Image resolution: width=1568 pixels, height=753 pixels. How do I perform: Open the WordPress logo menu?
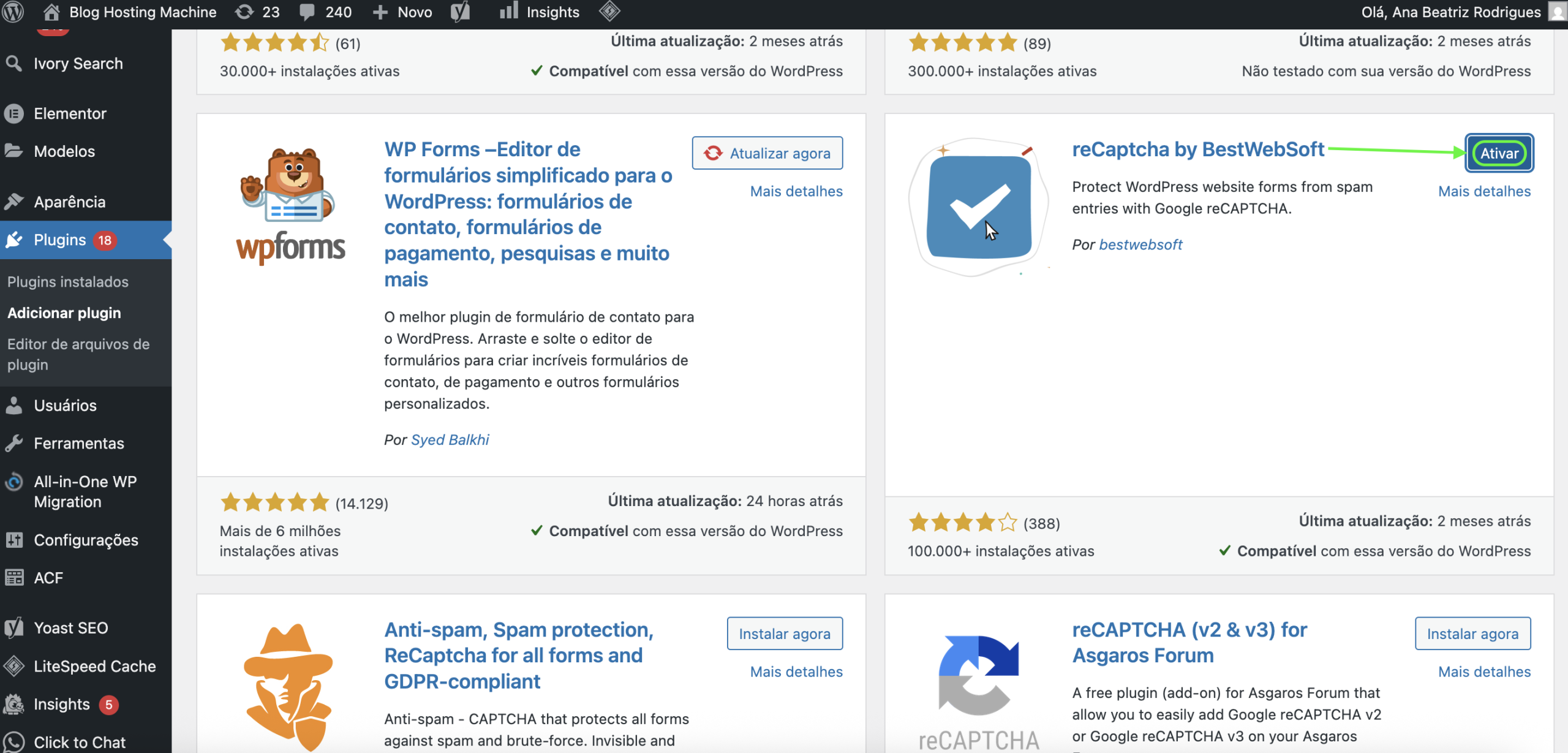pyautogui.click(x=13, y=12)
